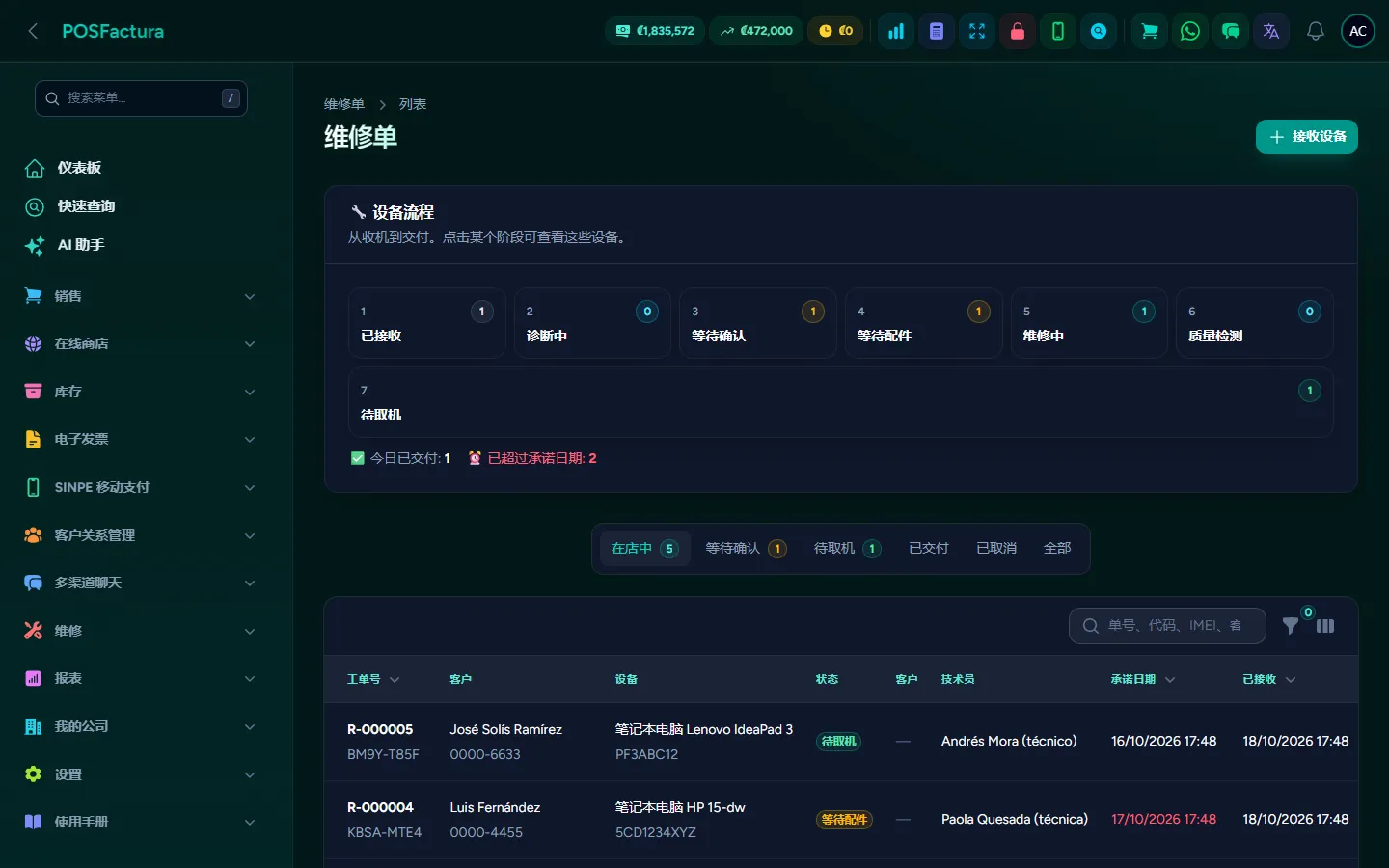The width and height of the screenshot is (1389, 868).
Task: Open the shopping cart icon
Action: tap(1150, 31)
